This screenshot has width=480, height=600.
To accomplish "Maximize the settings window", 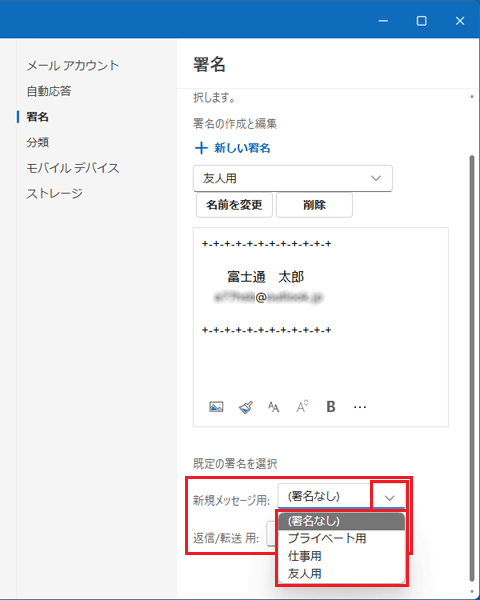I will click(x=421, y=21).
